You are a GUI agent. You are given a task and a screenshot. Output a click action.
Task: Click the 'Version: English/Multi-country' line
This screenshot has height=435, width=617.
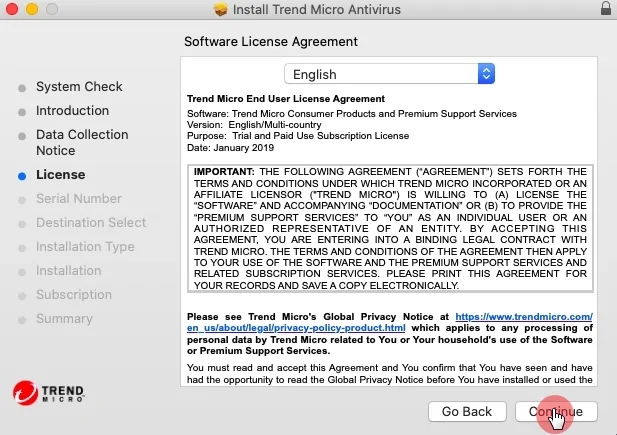pyautogui.click(x=254, y=125)
